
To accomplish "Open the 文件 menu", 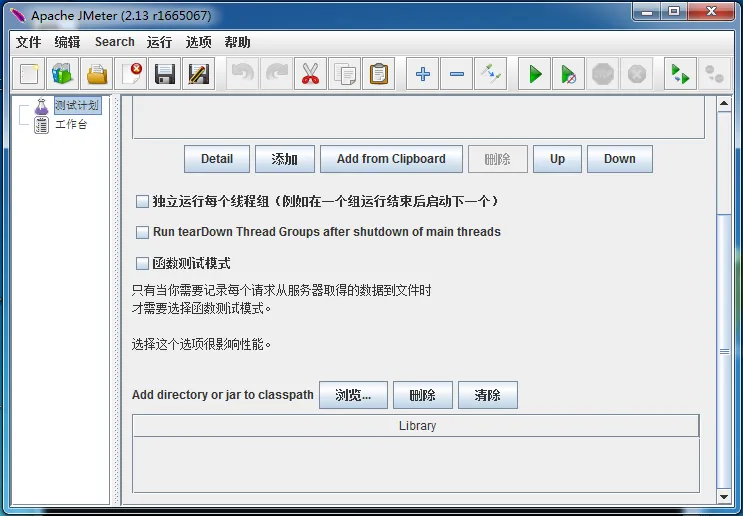I will (x=28, y=42).
